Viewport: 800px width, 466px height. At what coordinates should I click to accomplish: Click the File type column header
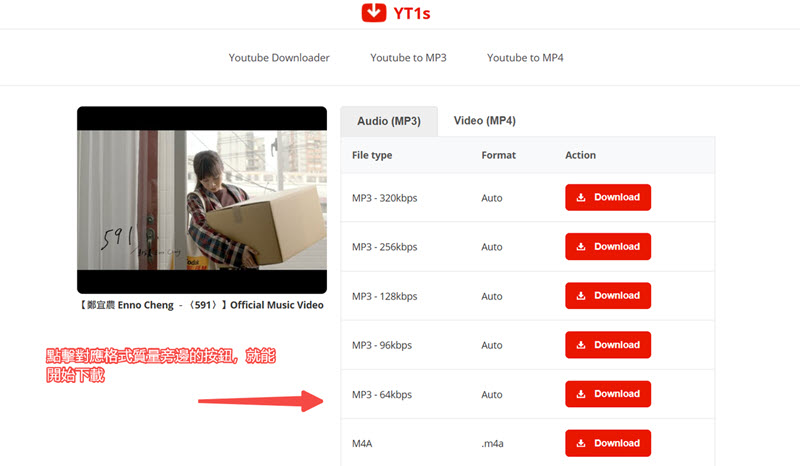[372, 155]
